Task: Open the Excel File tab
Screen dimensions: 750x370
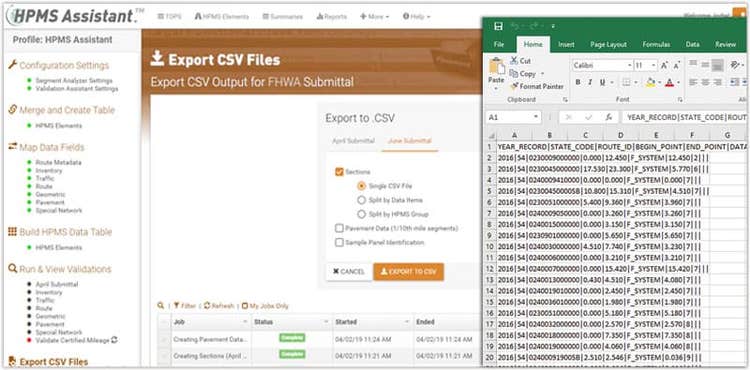Action: click(x=499, y=44)
